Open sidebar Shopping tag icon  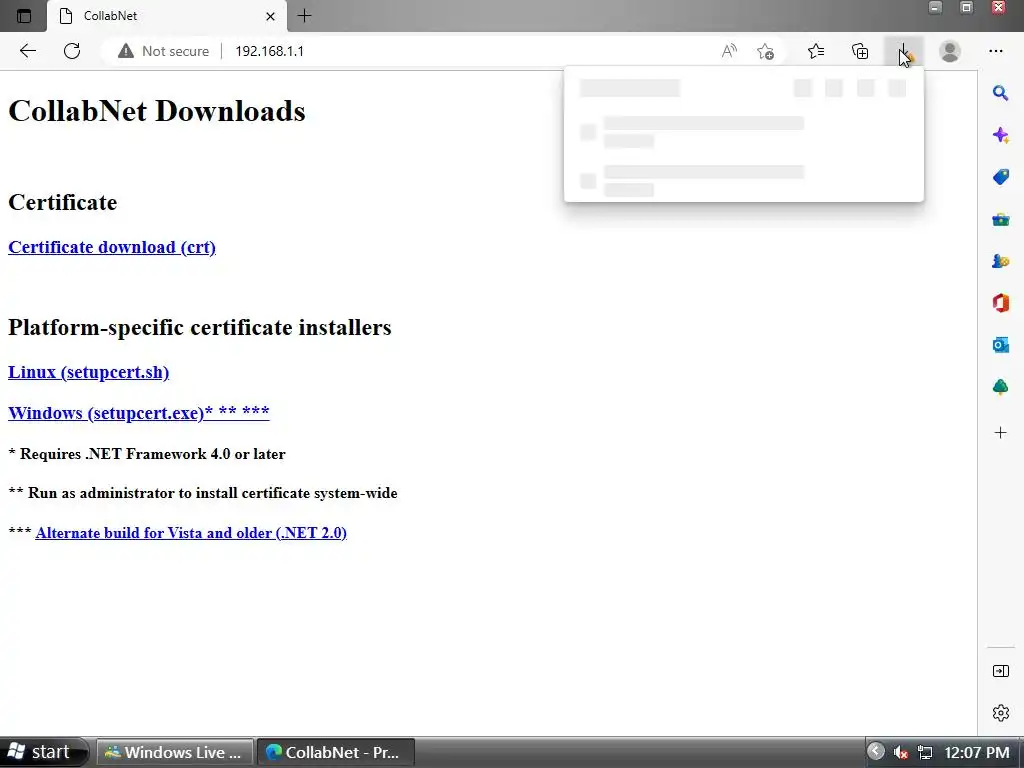pyautogui.click(x=1000, y=177)
